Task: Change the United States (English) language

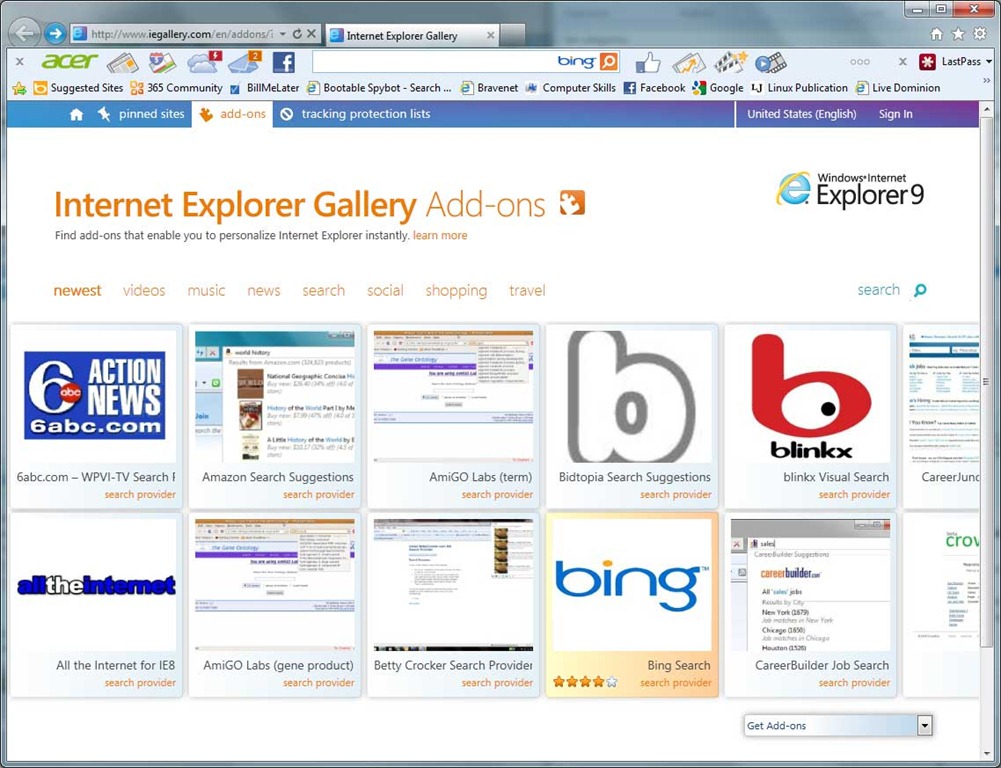Action: click(x=802, y=114)
